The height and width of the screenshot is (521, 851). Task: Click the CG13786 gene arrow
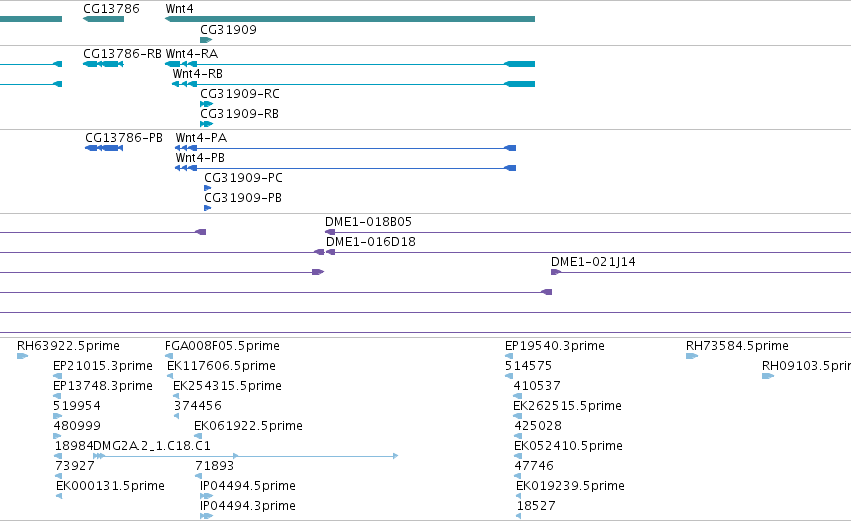[x=103, y=19]
